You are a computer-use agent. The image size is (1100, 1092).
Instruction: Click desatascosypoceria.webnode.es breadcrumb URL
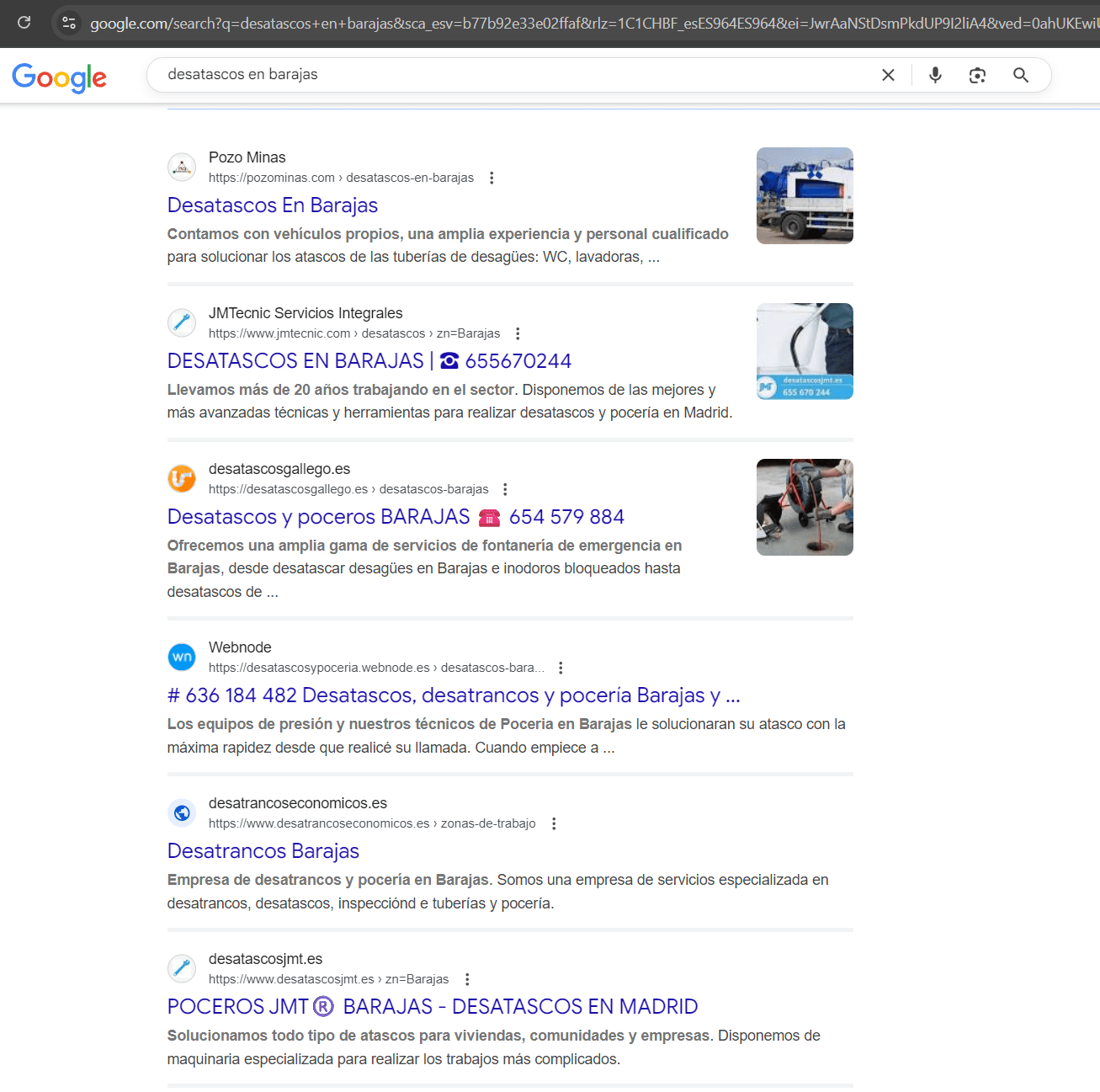point(376,668)
